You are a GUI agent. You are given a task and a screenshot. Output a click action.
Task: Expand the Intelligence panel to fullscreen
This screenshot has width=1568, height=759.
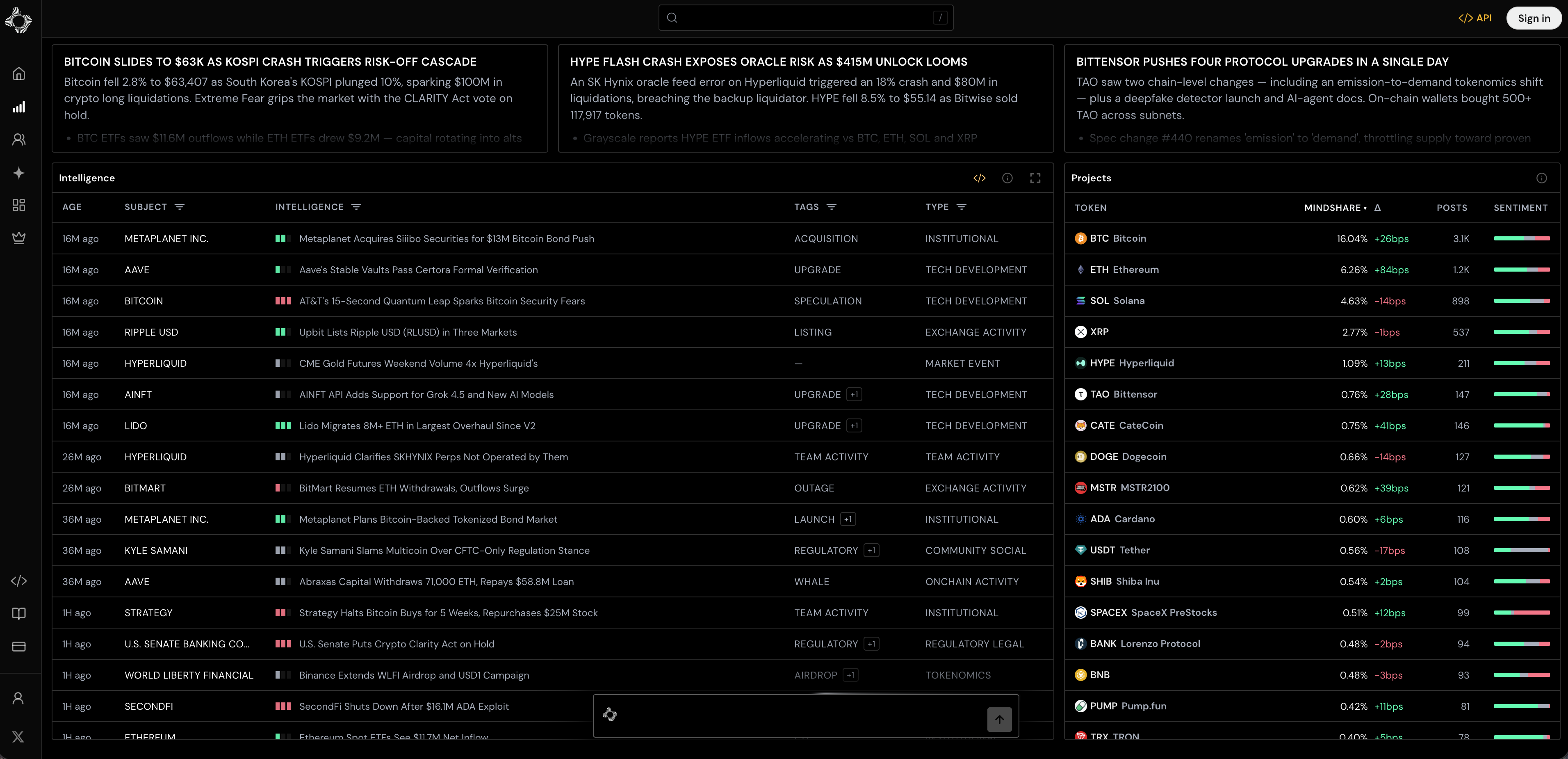pos(1035,178)
